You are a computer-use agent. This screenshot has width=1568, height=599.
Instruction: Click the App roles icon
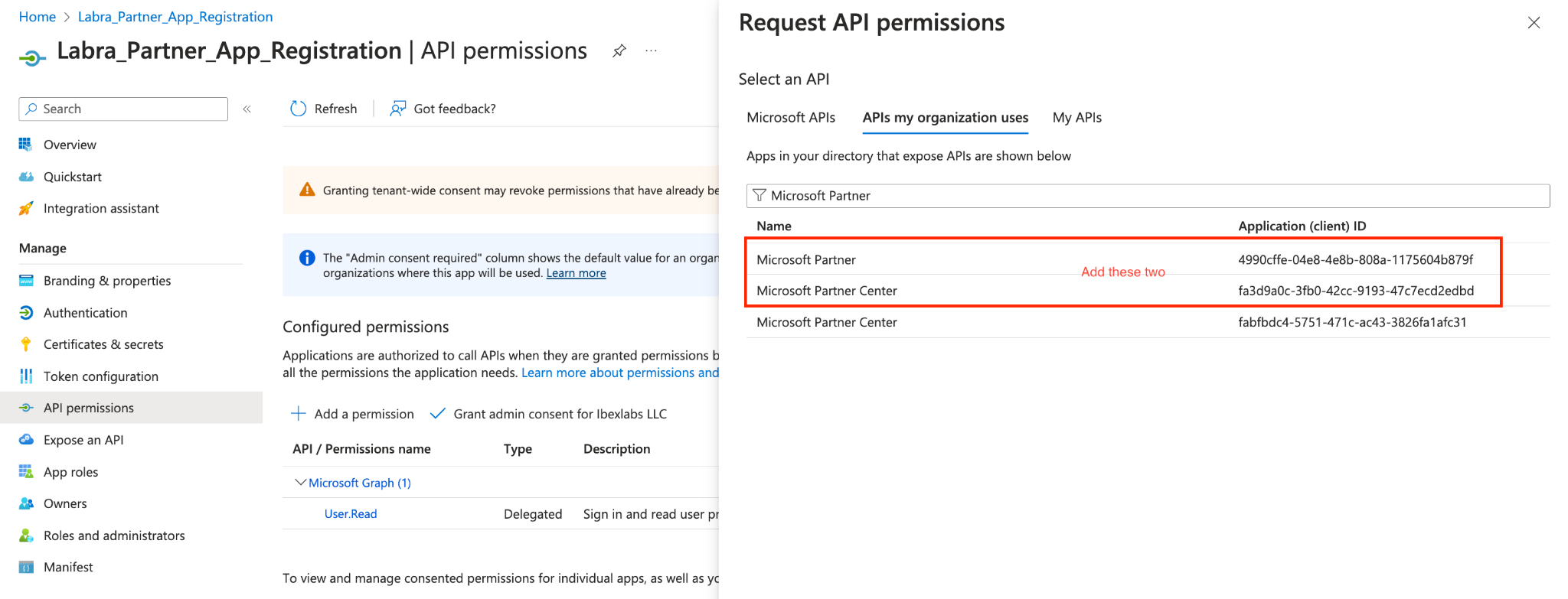click(x=26, y=471)
